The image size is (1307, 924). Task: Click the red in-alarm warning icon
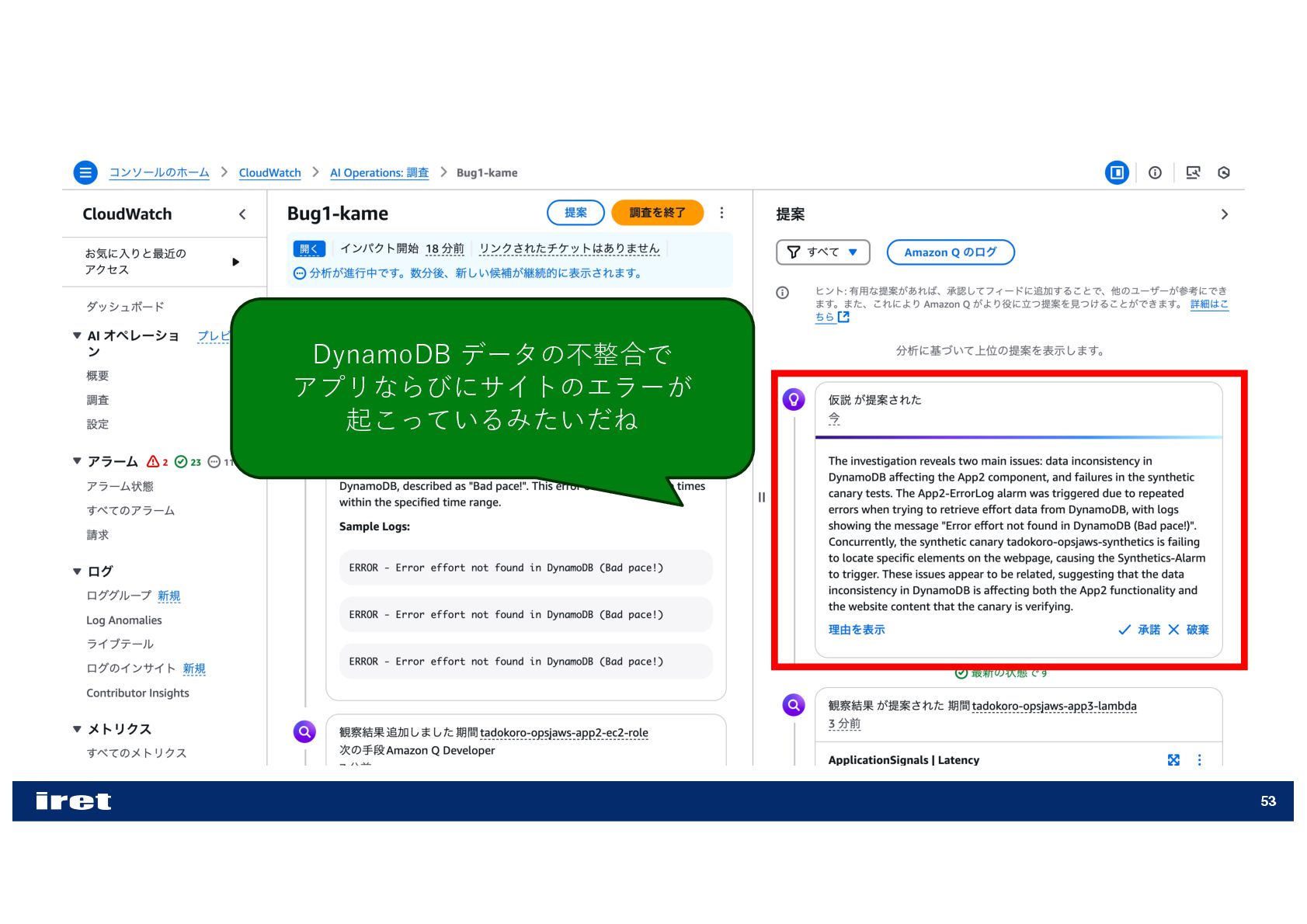click(x=154, y=461)
